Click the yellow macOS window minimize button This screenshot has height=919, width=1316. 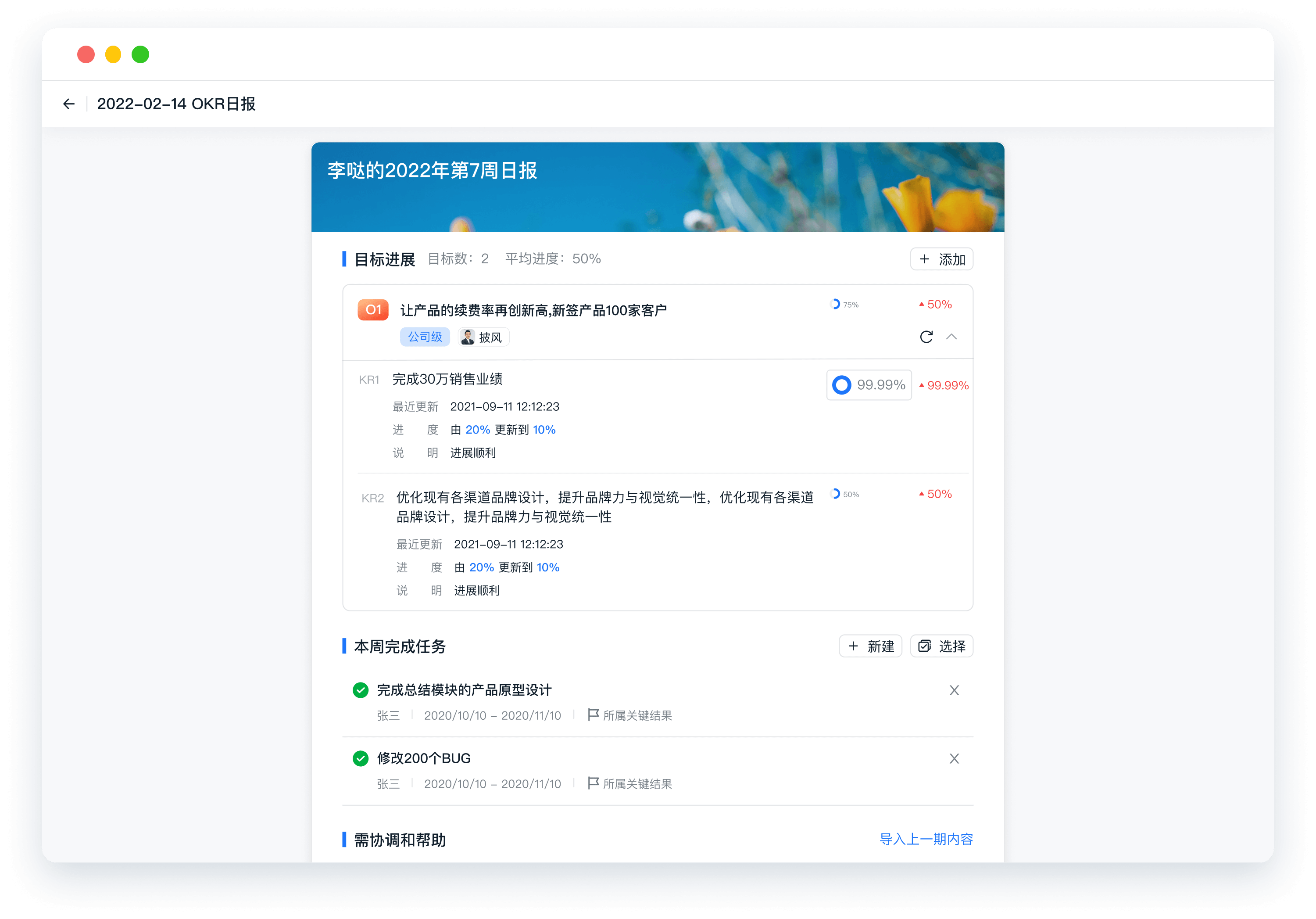coord(113,54)
